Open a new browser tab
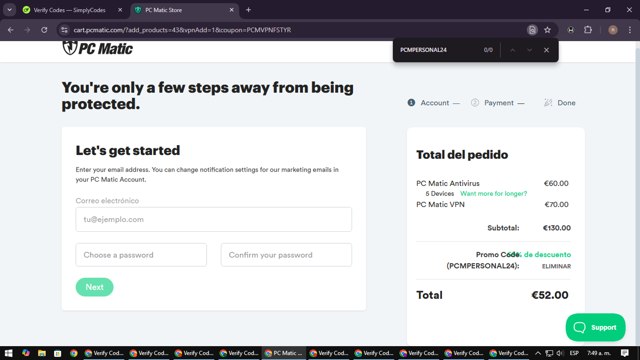This screenshot has height=360, width=640. tap(248, 10)
